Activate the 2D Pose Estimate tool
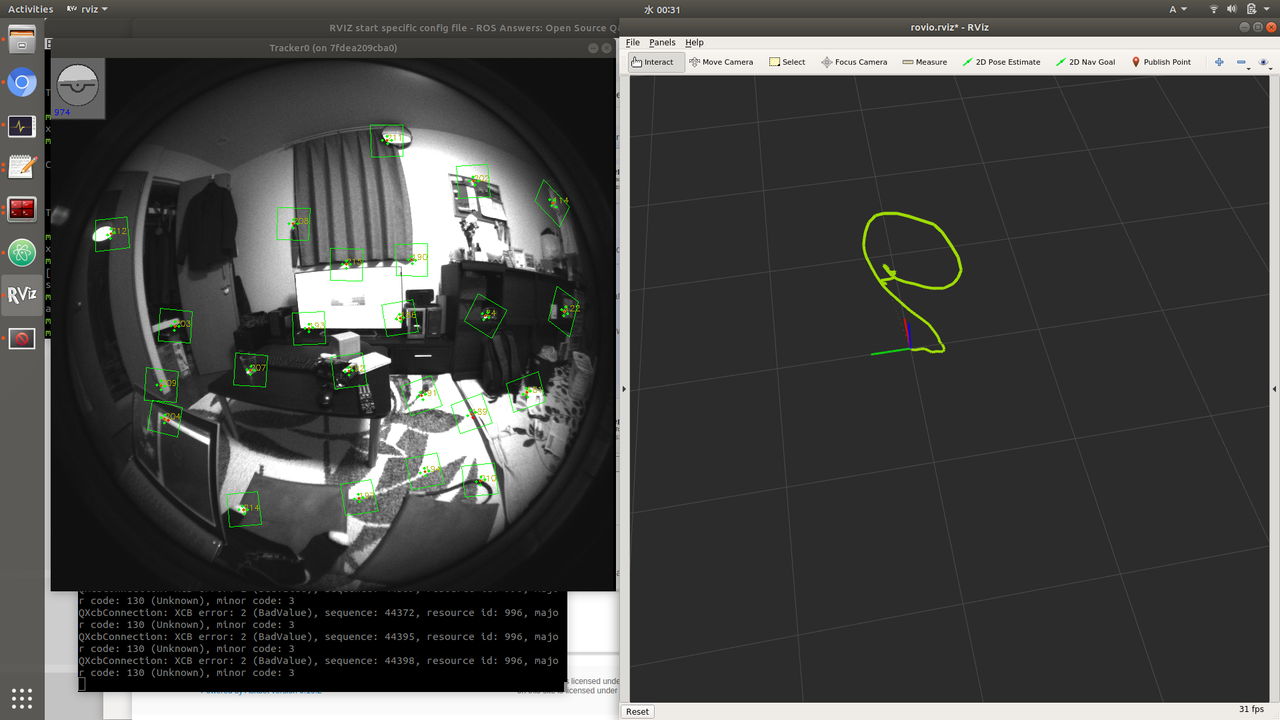1280x720 pixels. 1001,61
